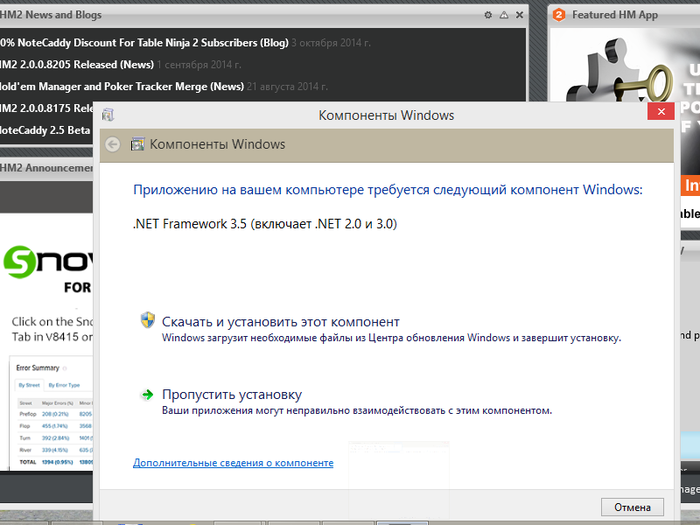
Task: Close the Компоненты Windows dialog
Action: 661,111
